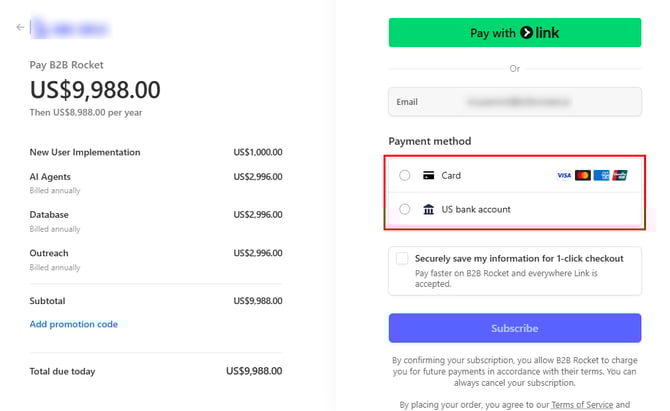This screenshot has height=411, width=670.
Task: Click the US bank account label
Action: [x=475, y=209]
